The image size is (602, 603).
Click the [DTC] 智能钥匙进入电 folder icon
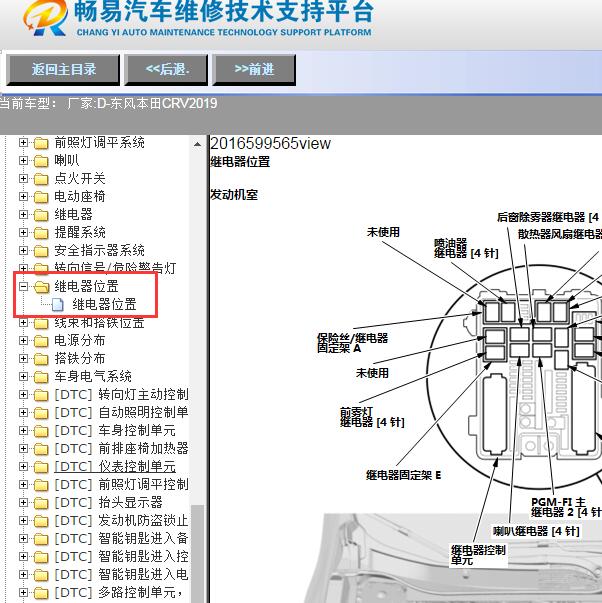[x=41, y=575]
